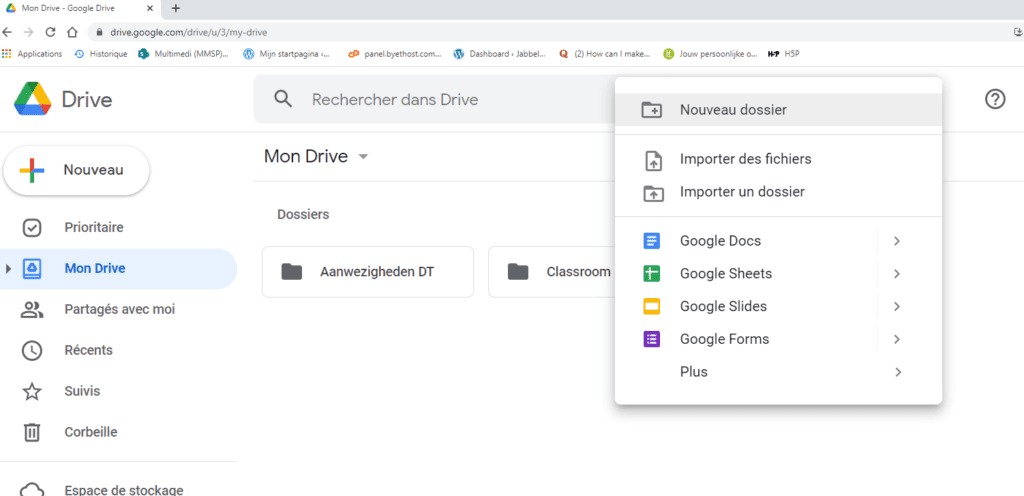
Task: Open Partagés avec moi in sidebar
Action: click(118, 309)
